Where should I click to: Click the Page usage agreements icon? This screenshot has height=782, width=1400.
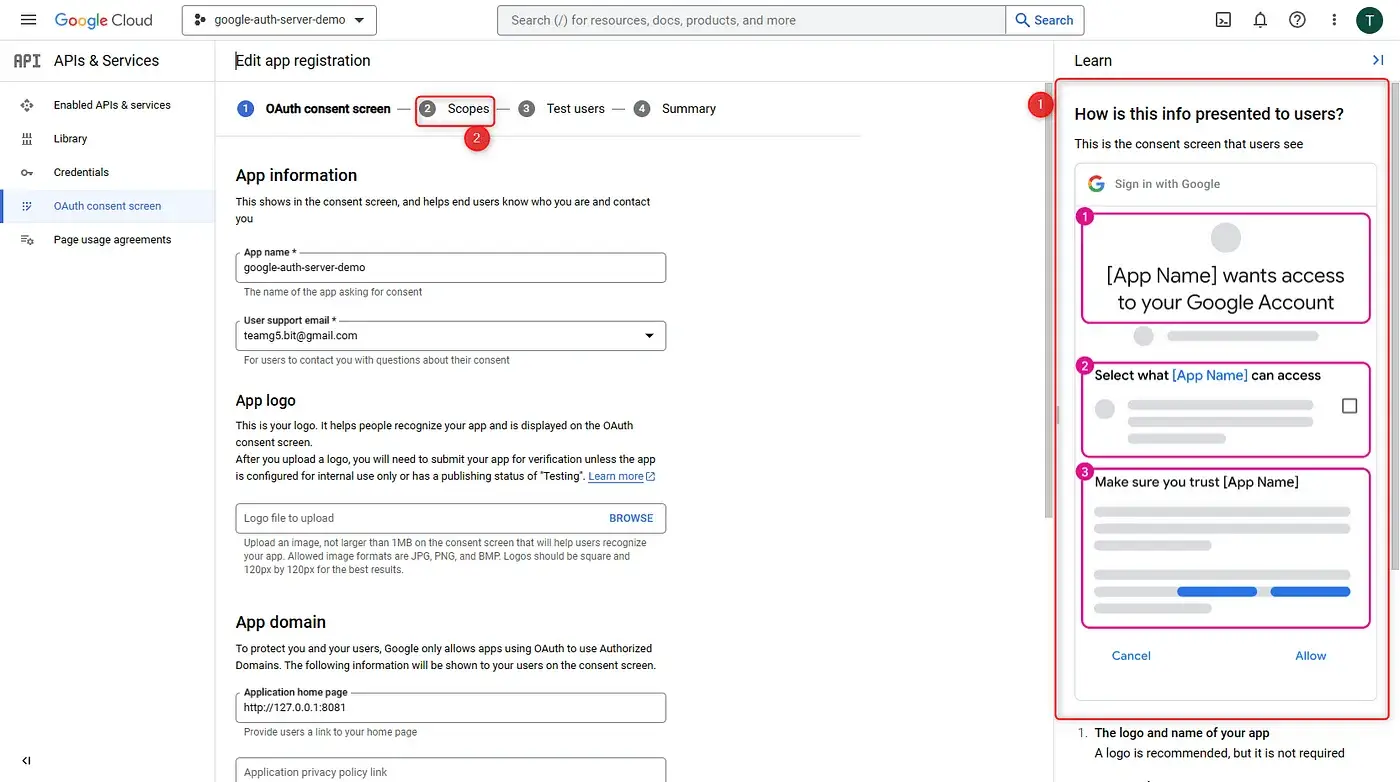click(27, 240)
